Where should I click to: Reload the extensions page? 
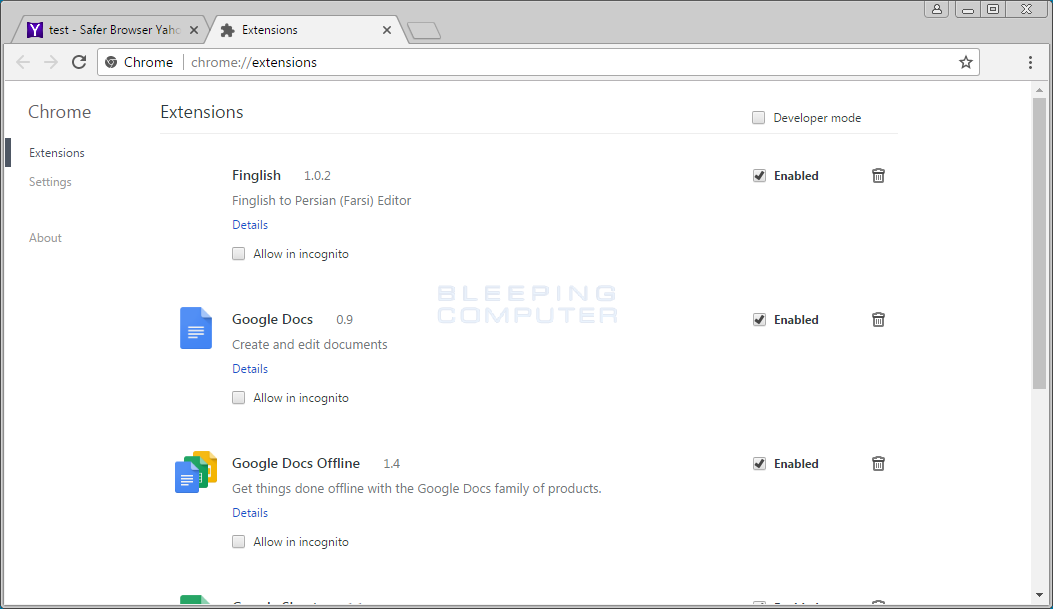[79, 61]
